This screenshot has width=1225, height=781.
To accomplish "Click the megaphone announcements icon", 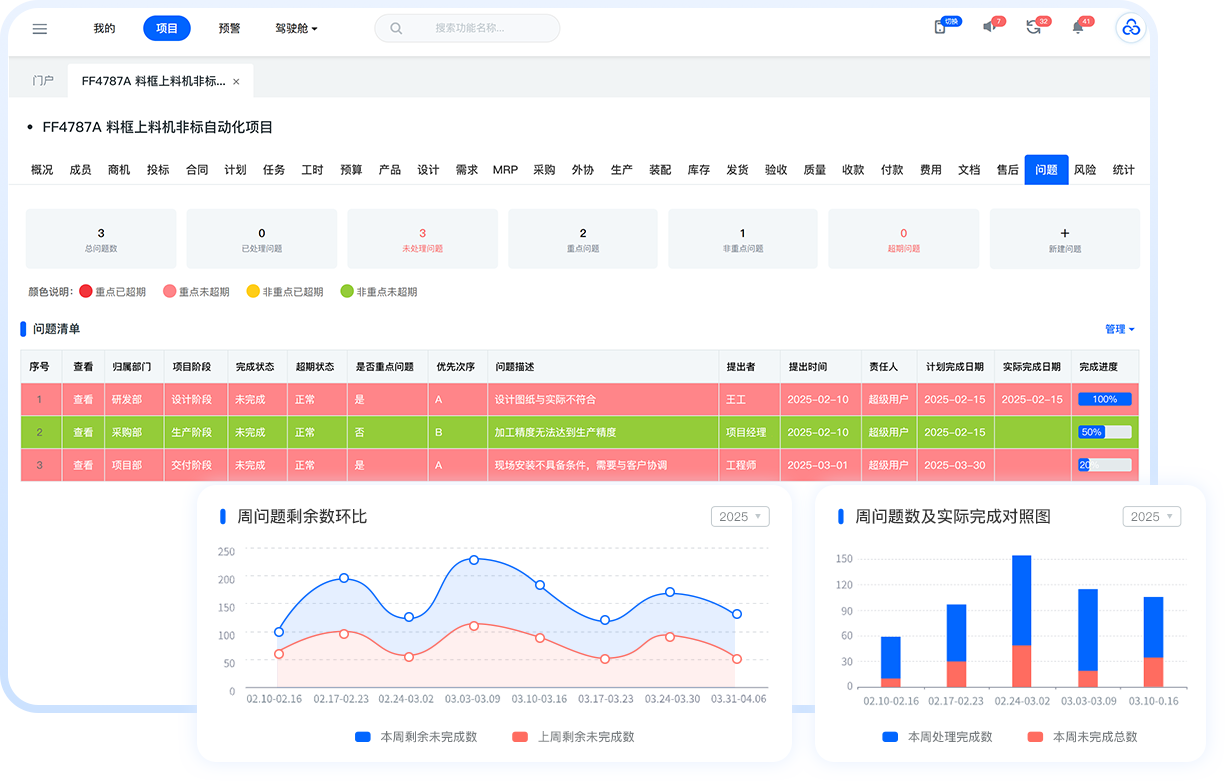I will point(989,27).
